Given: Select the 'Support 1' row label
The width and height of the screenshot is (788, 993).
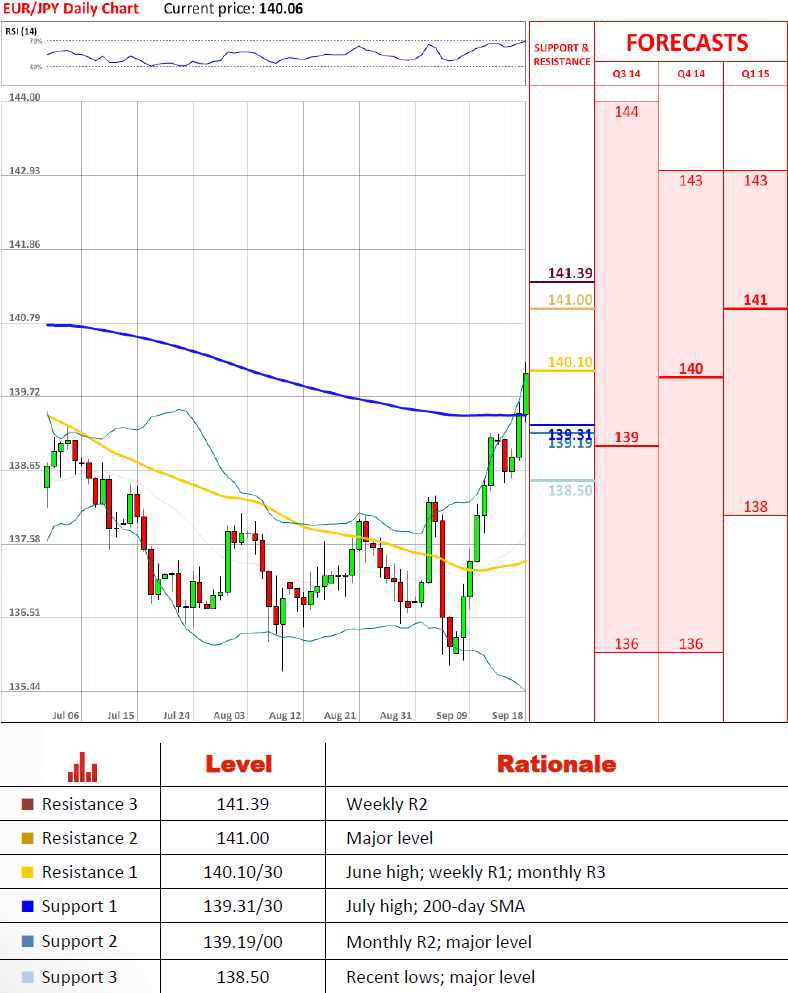Looking at the screenshot, I should point(79,906).
